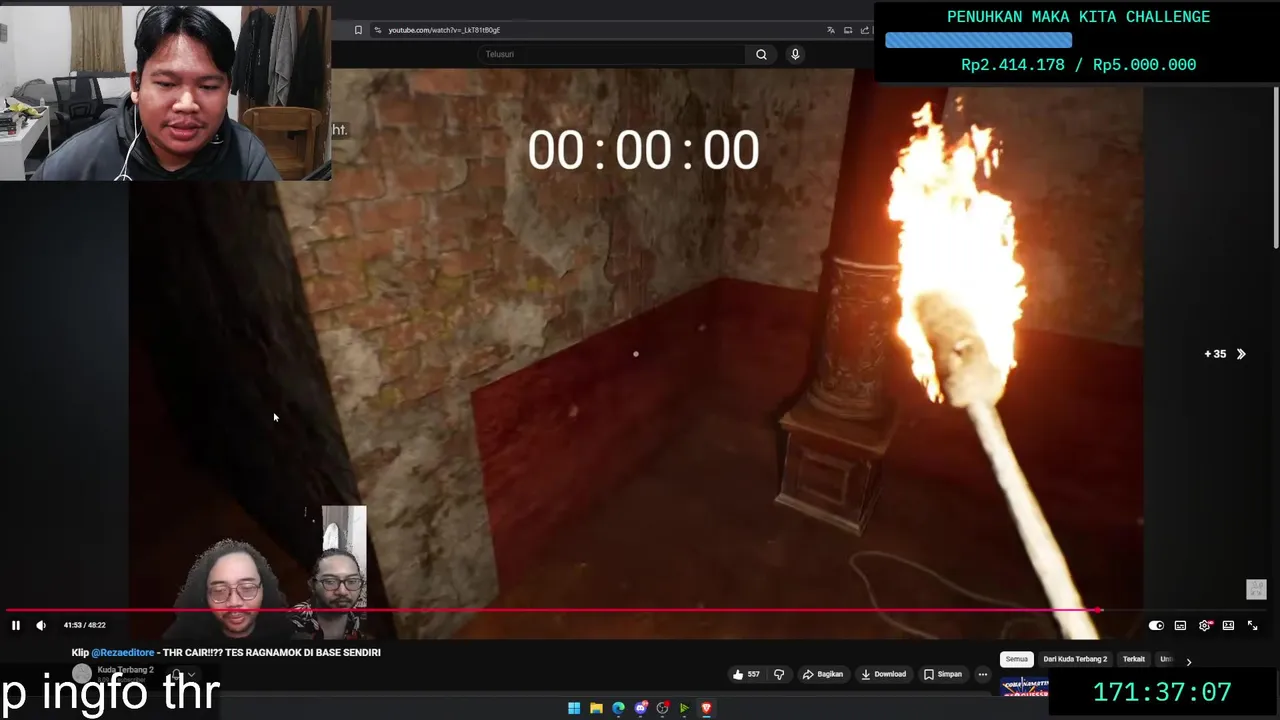
Task: Start voice search with the microphone
Action: pos(795,54)
